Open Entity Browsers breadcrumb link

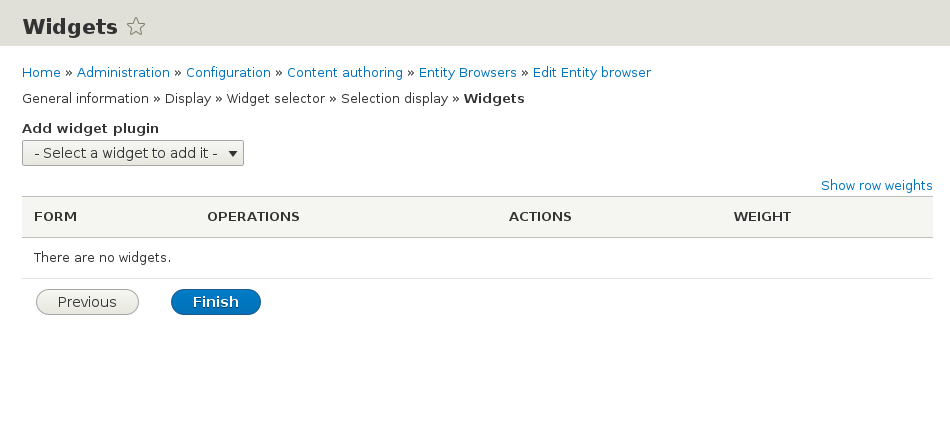tap(467, 72)
